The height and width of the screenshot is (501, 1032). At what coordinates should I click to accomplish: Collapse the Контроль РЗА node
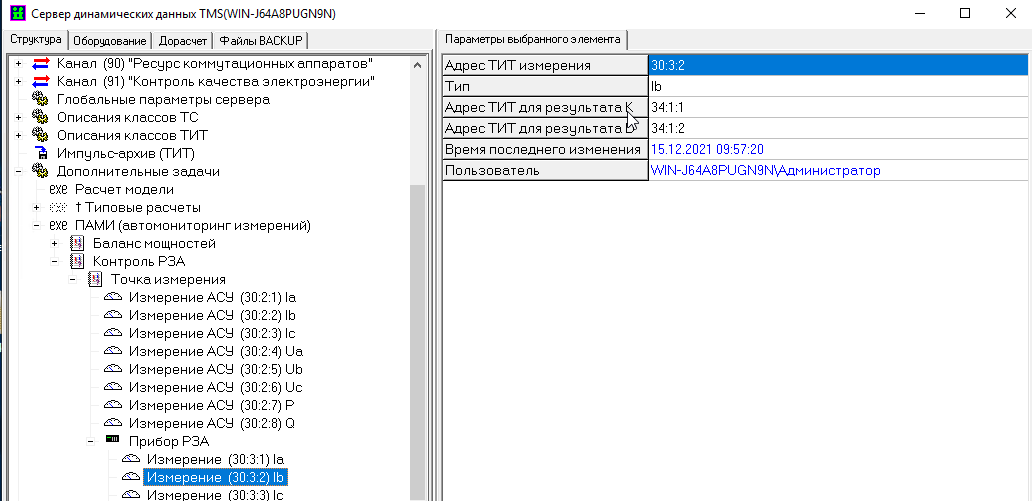55,262
